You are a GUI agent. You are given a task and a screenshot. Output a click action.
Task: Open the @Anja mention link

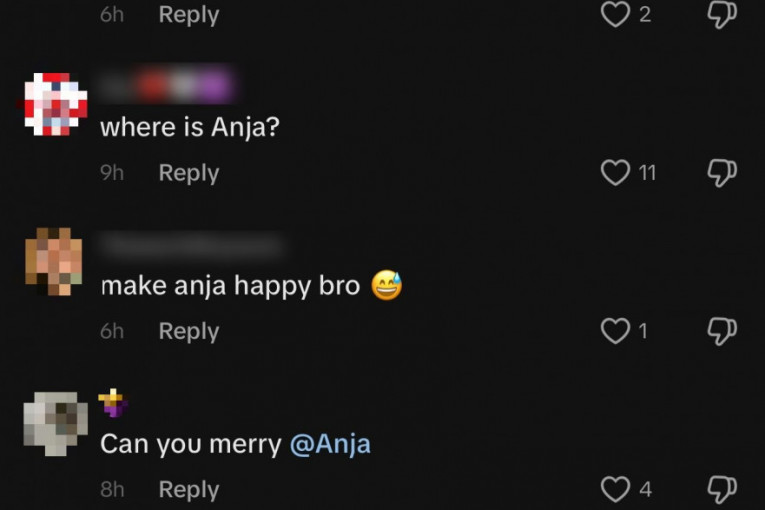point(330,444)
